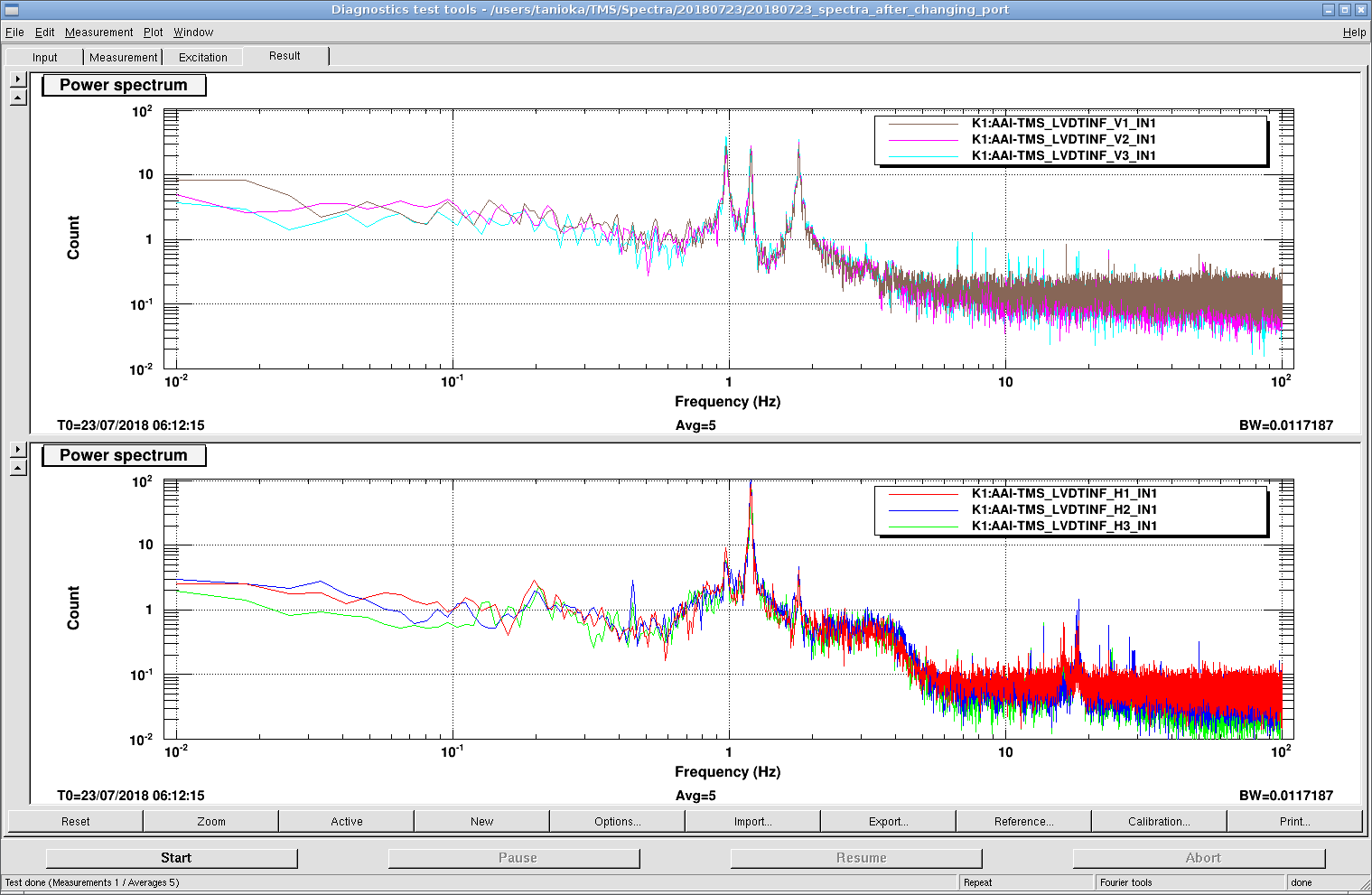Switch to the Measurement tab
The width and height of the screenshot is (1372, 895).
tap(123, 57)
